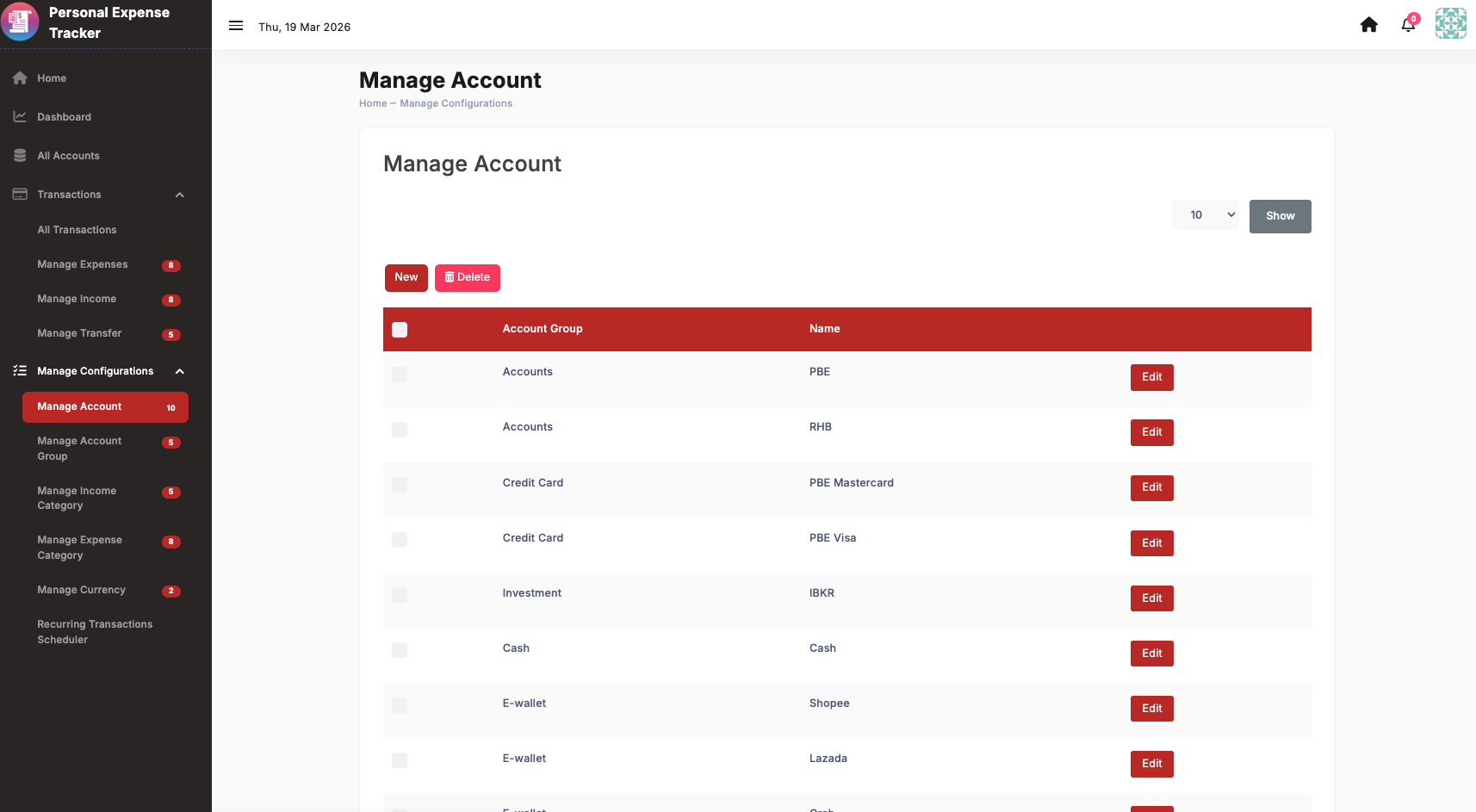Open Manage Expense Category in sidebar
Image resolution: width=1476 pixels, height=812 pixels.
pyautogui.click(x=79, y=548)
